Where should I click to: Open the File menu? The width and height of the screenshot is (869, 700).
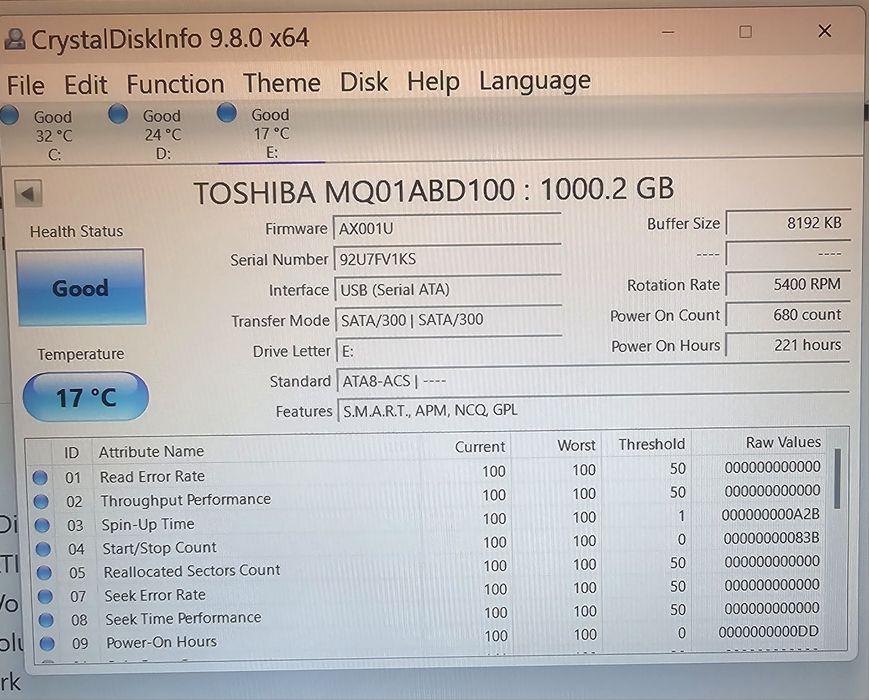(25, 86)
